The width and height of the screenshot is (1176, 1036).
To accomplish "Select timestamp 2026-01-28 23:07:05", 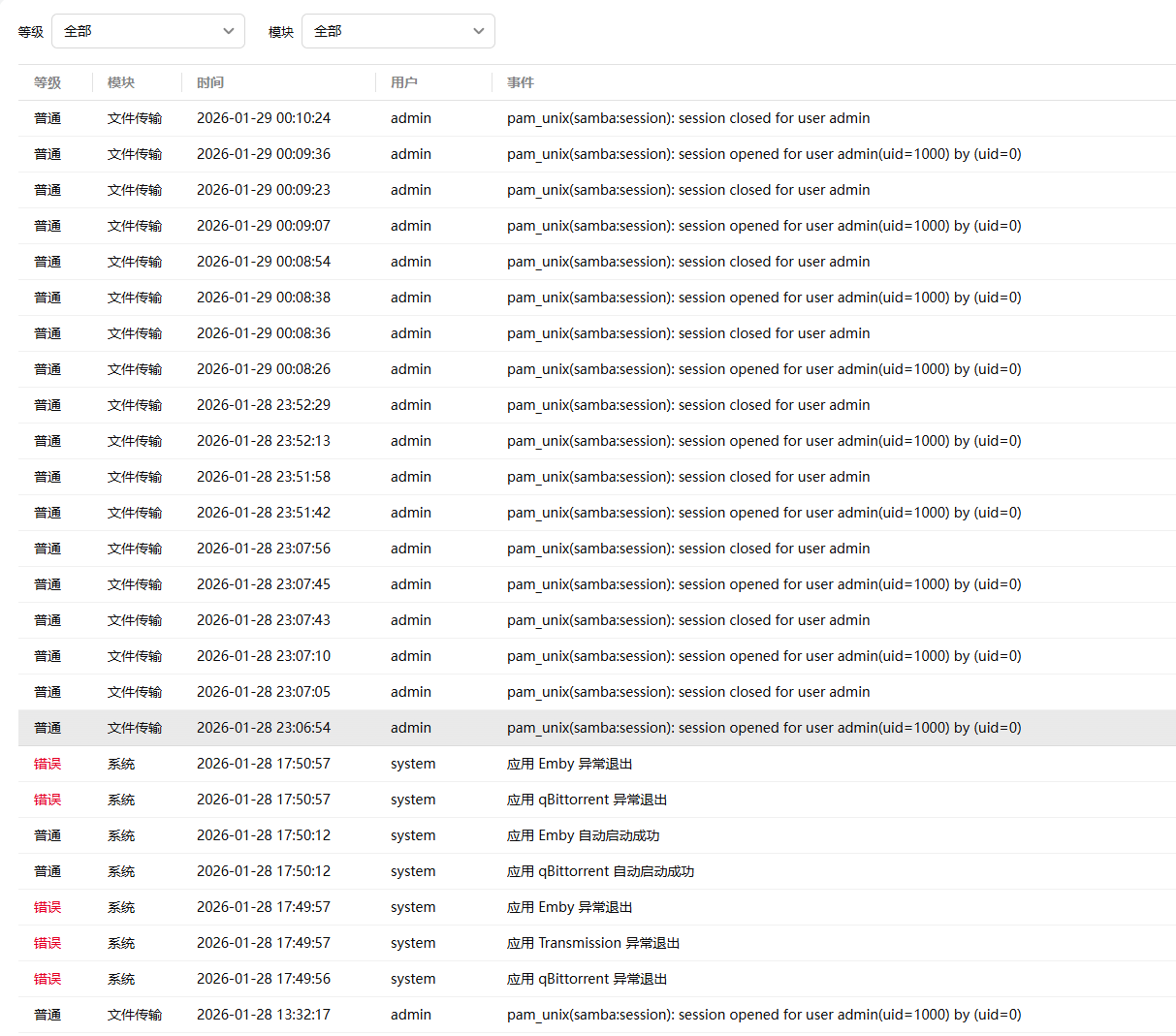I will [264, 692].
